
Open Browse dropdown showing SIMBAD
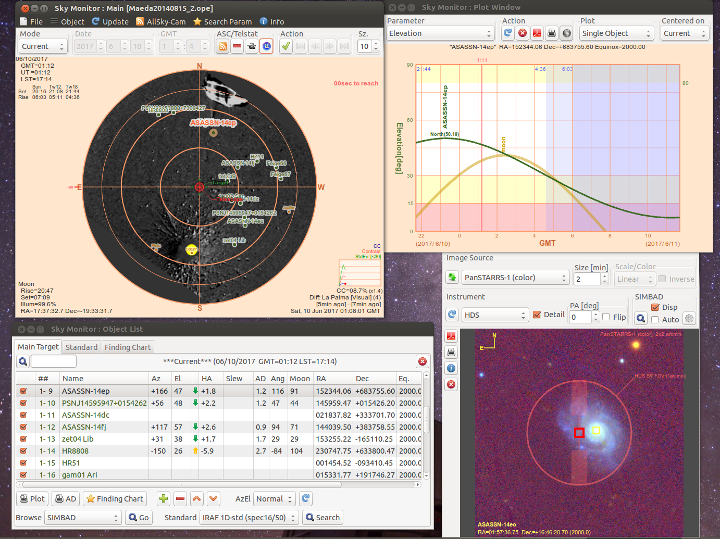(x=83, y=517)
